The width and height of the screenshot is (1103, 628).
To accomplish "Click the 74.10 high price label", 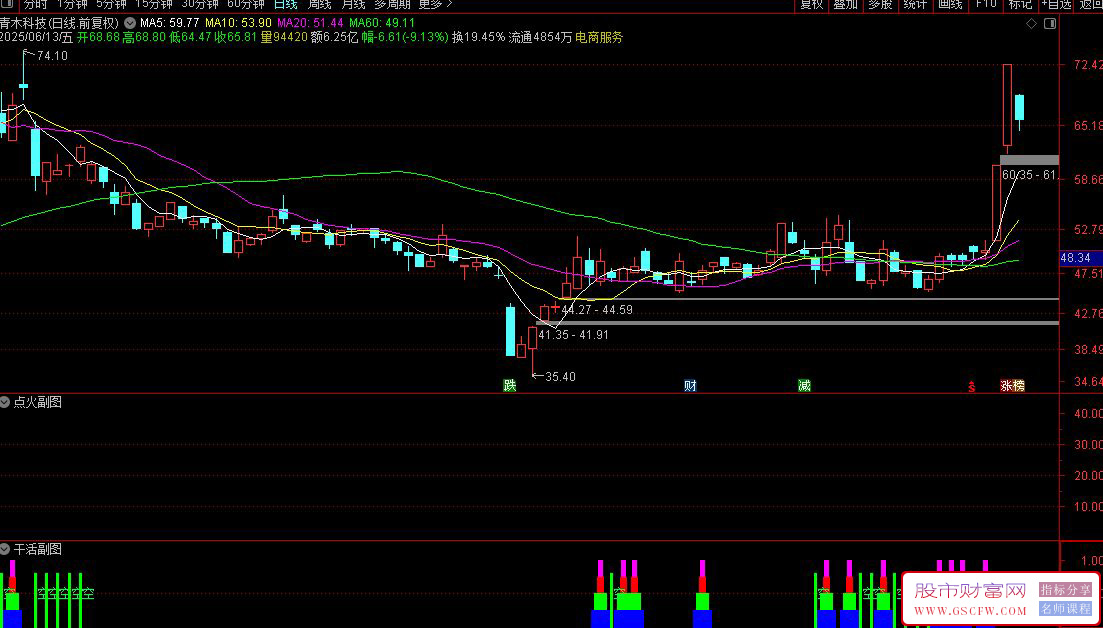I will click(52, 56).
